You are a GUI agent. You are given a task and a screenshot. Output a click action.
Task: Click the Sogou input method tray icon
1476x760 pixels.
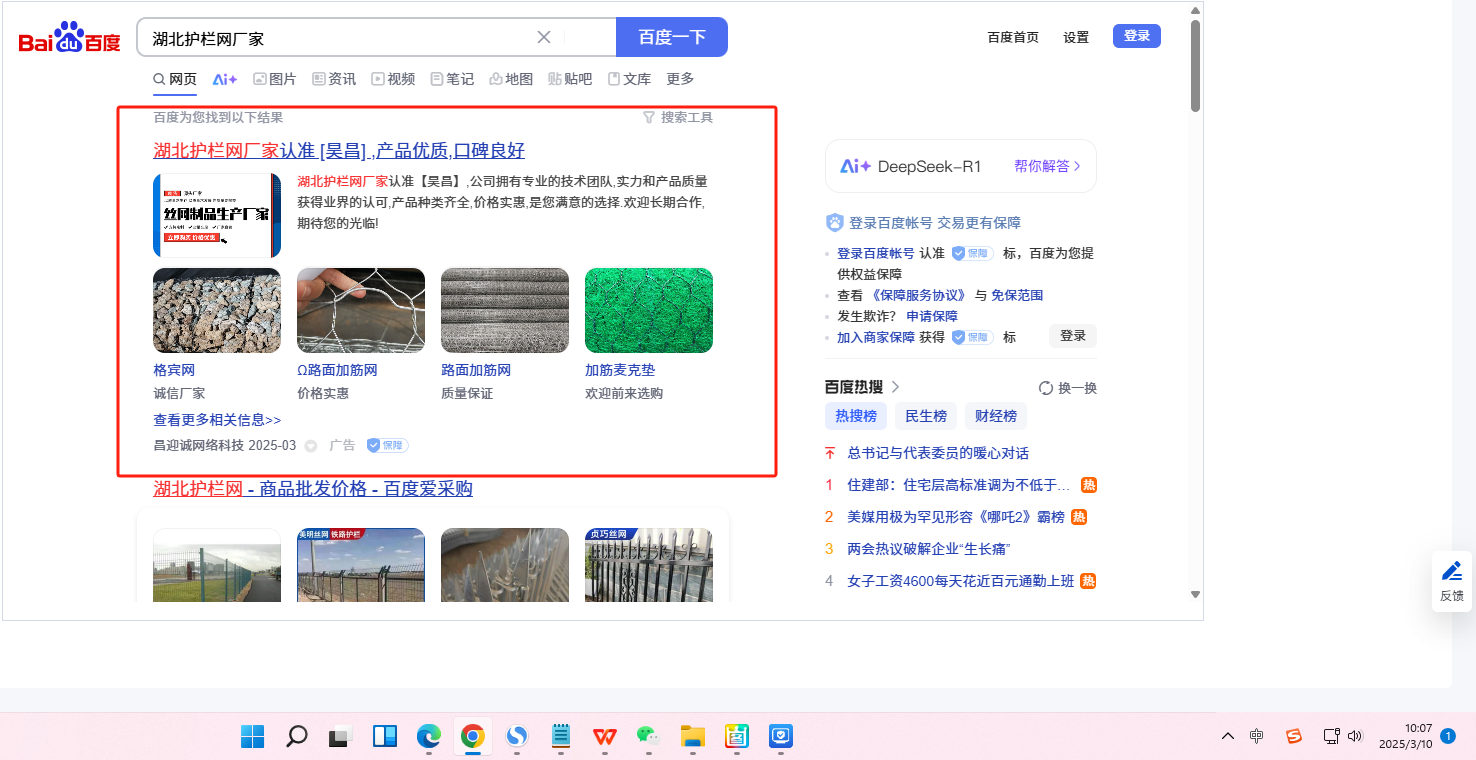click(x=1293, y=737)
